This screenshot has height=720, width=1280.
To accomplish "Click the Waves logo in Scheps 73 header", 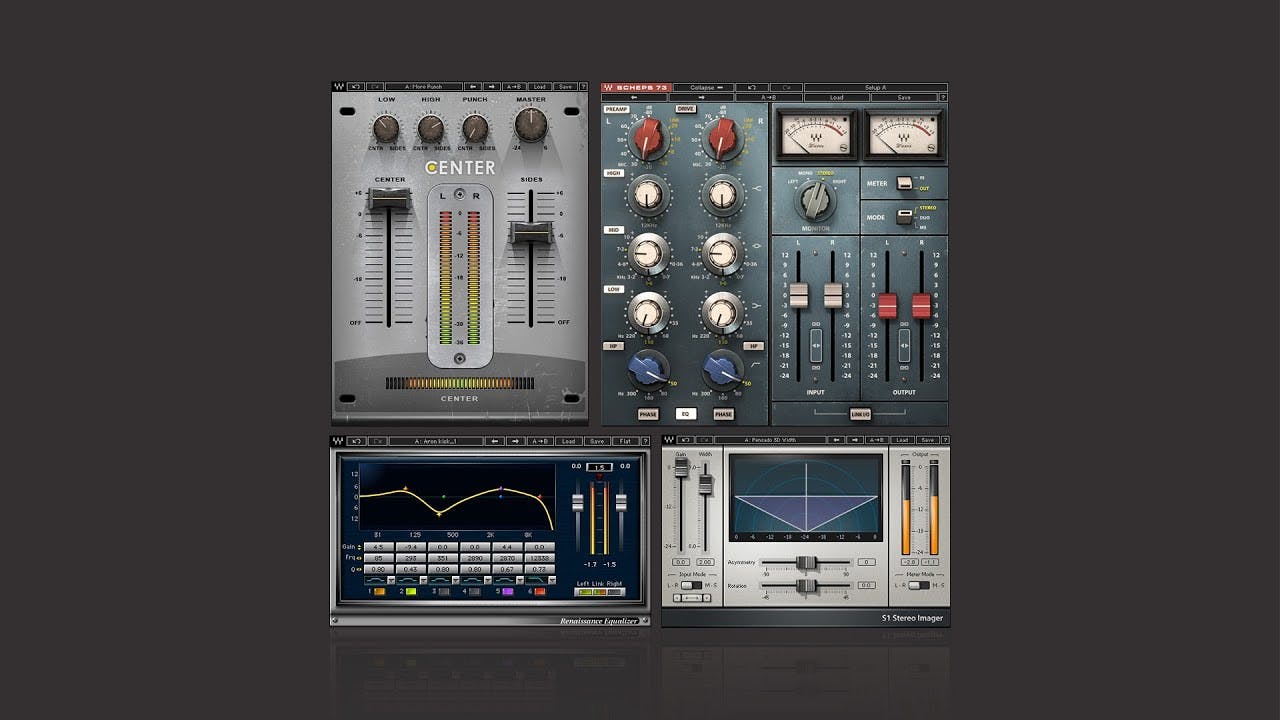I will tap(607, 88).
